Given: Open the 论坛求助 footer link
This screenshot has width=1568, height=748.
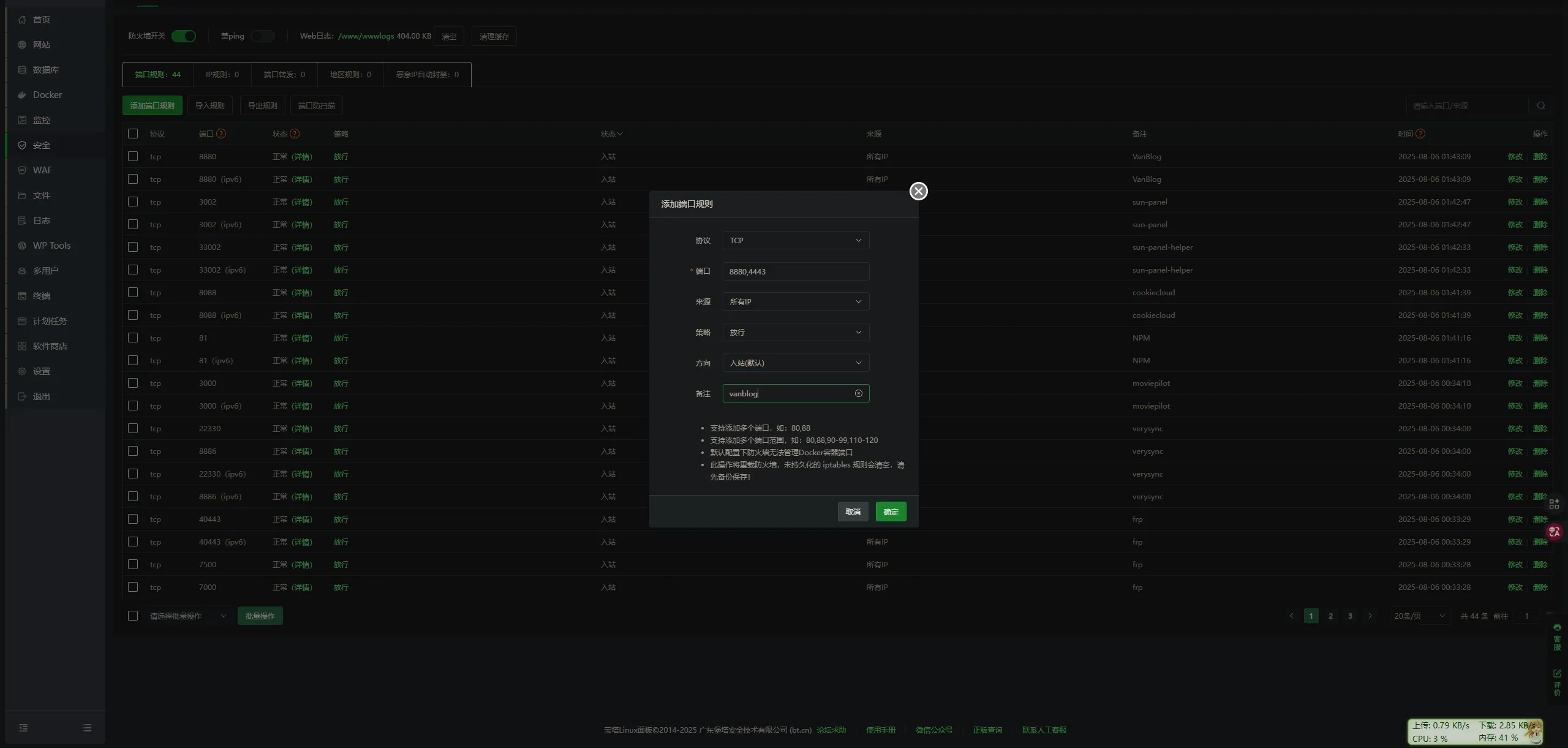Looking at the screenshot, I should [x=831, y=730].
